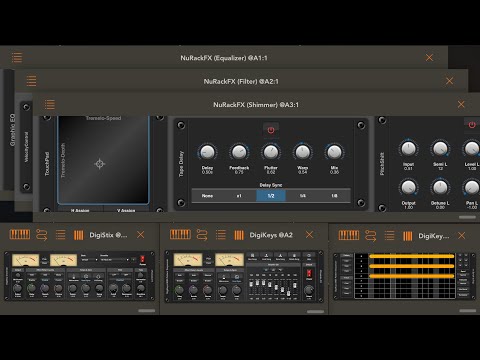
Task: Click the middle orange note bar in the sequencer grid
Action: 412,266
